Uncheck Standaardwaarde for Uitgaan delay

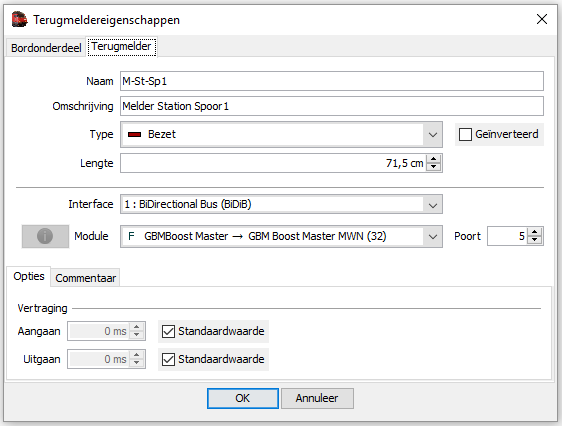(168, 359)
